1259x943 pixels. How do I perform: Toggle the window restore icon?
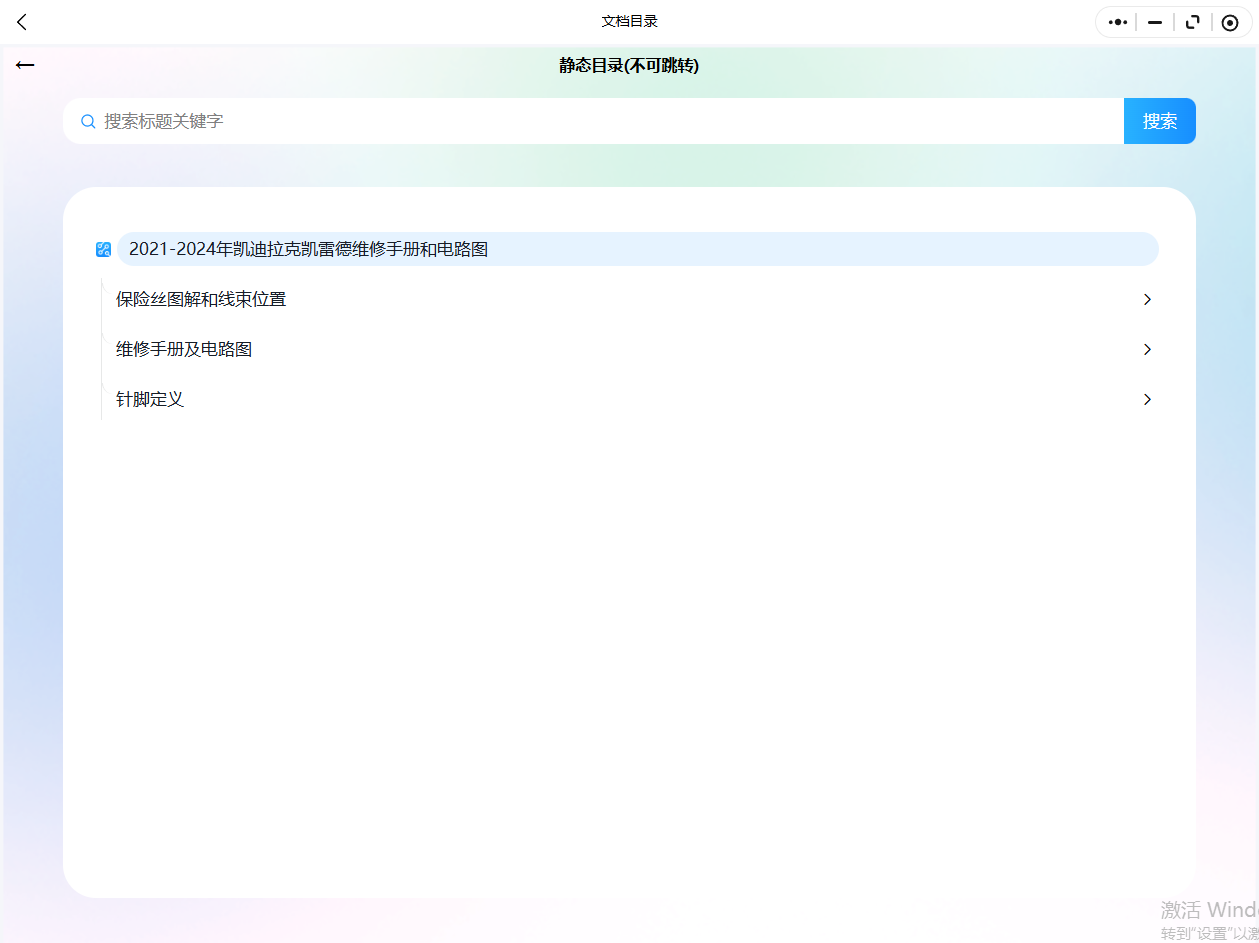point(1192,22)
